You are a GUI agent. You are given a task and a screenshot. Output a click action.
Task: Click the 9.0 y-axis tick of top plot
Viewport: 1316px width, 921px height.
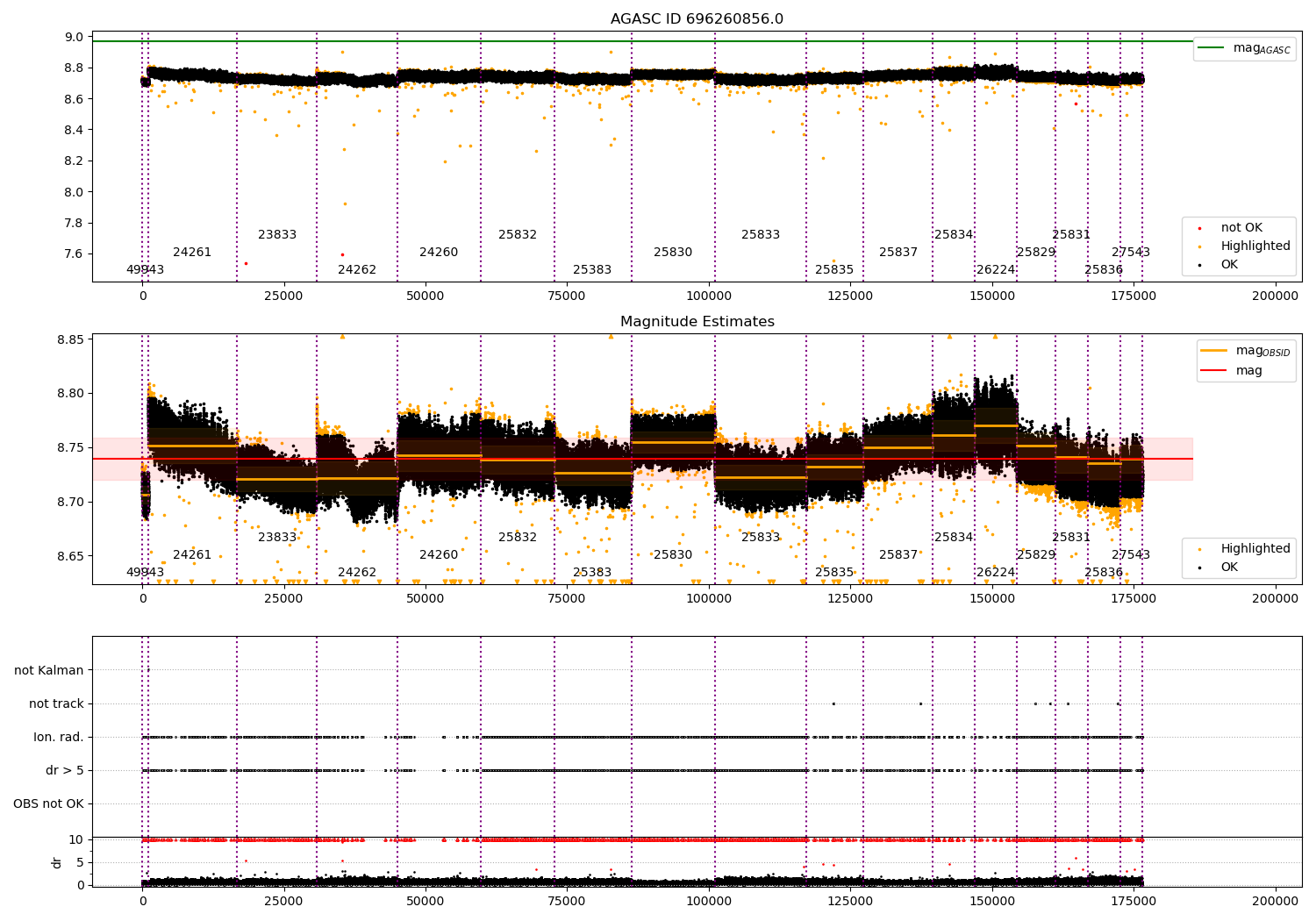(74, 37)
